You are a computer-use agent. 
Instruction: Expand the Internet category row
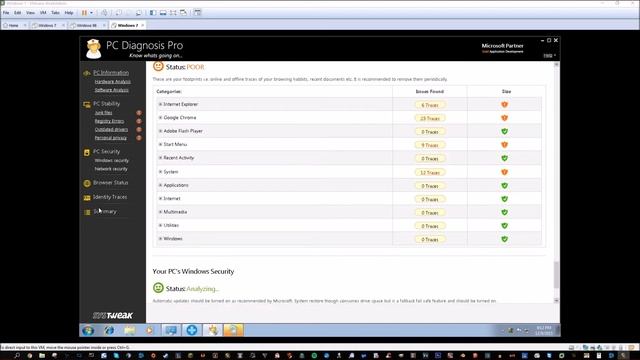click(x=160, y=198)
